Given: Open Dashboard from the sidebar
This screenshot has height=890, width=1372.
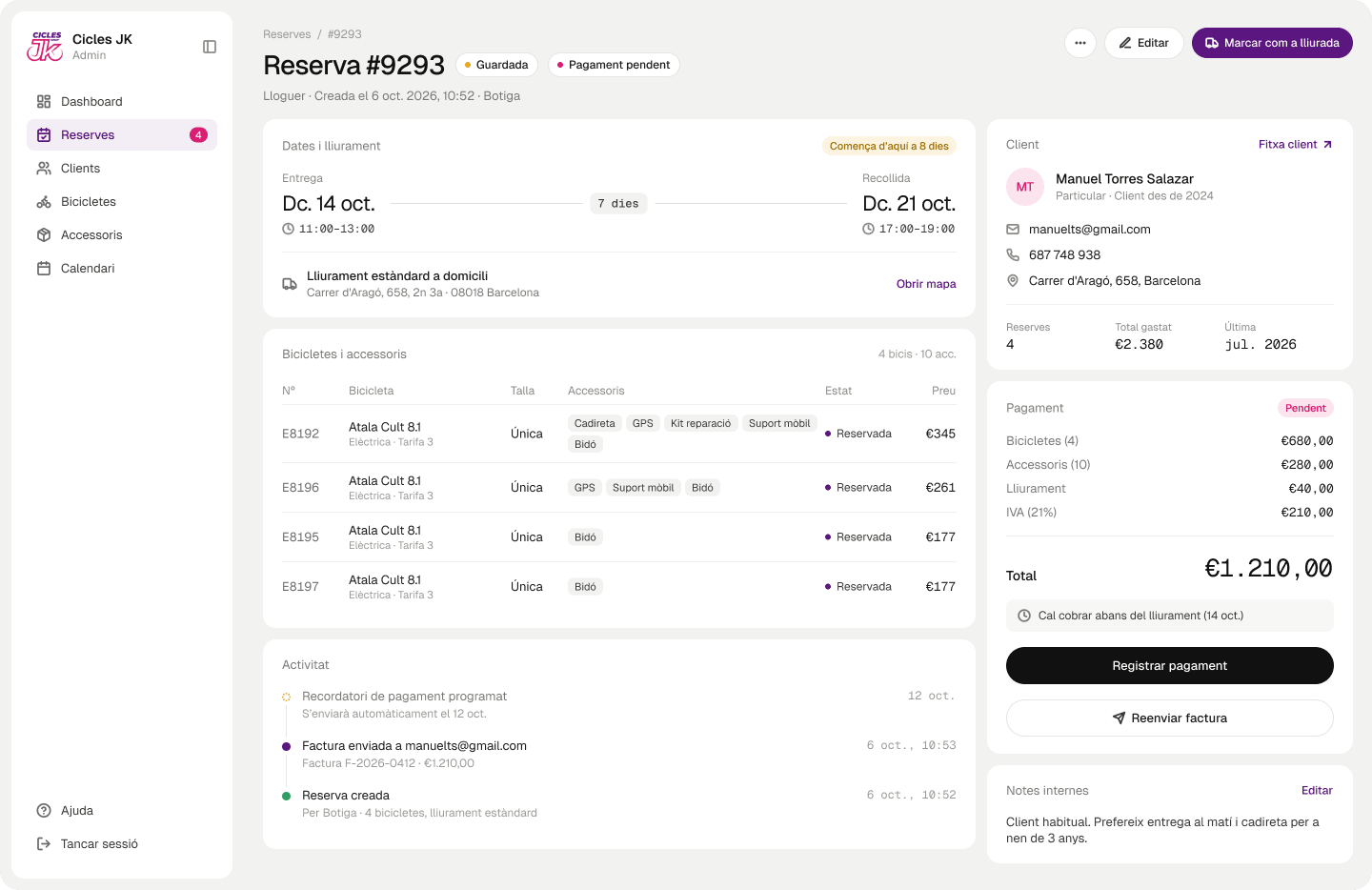Looking at the screenshot, I should pos(122,102).
